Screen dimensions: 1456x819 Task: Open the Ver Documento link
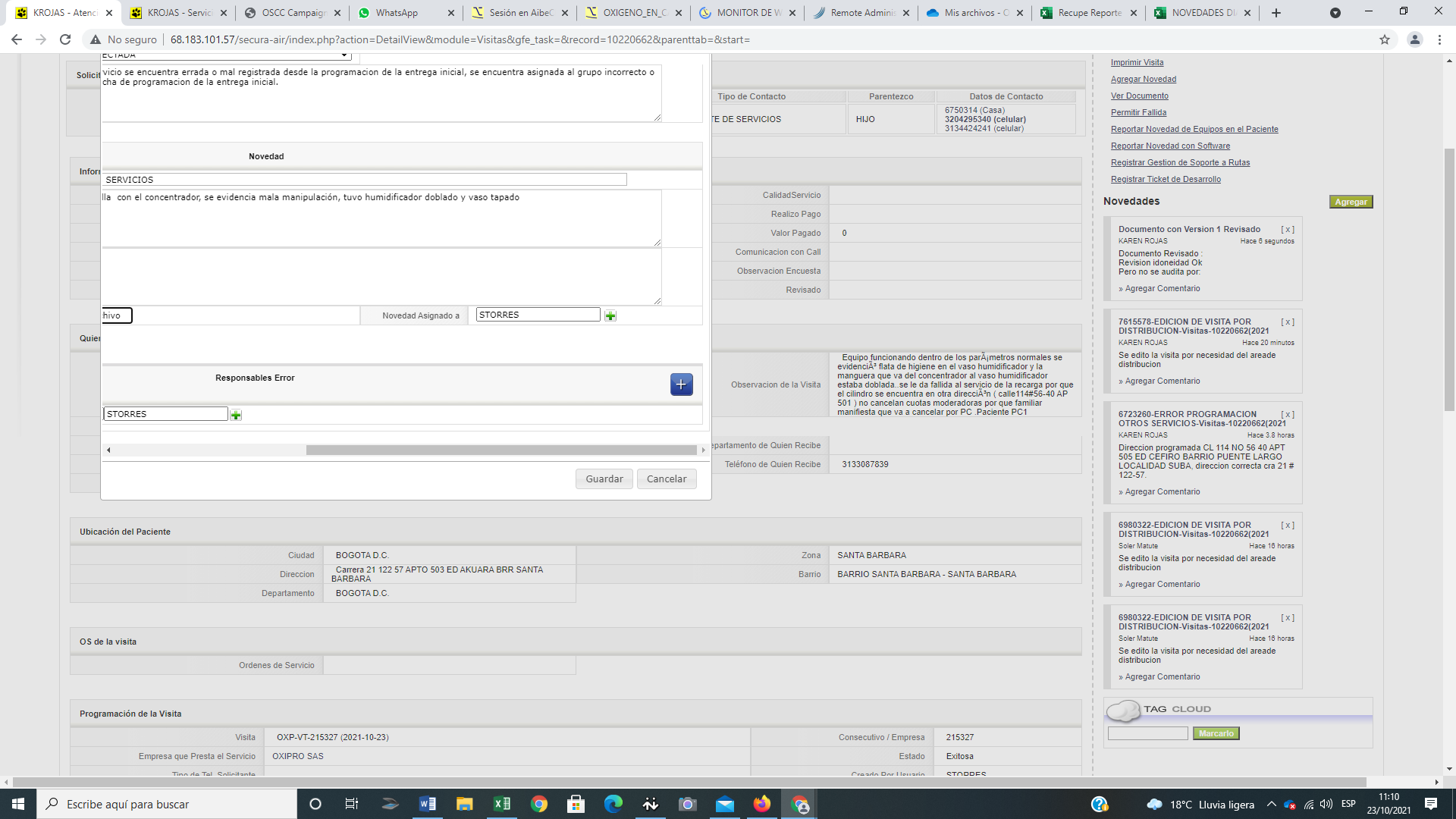tap(1140, 96)
